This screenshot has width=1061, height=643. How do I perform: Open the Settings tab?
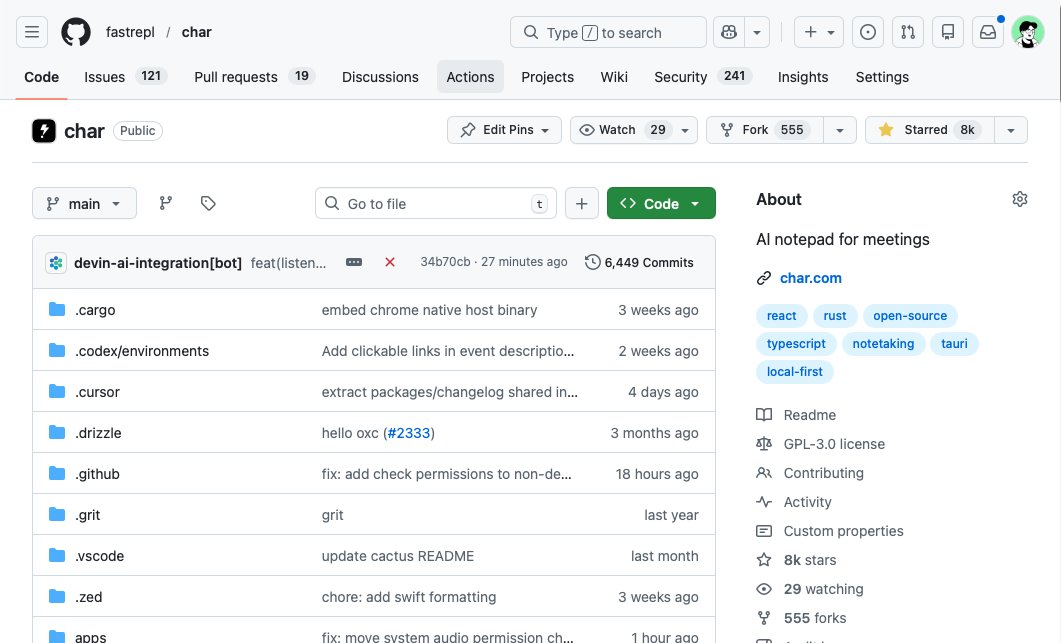(x=882, y=77)
